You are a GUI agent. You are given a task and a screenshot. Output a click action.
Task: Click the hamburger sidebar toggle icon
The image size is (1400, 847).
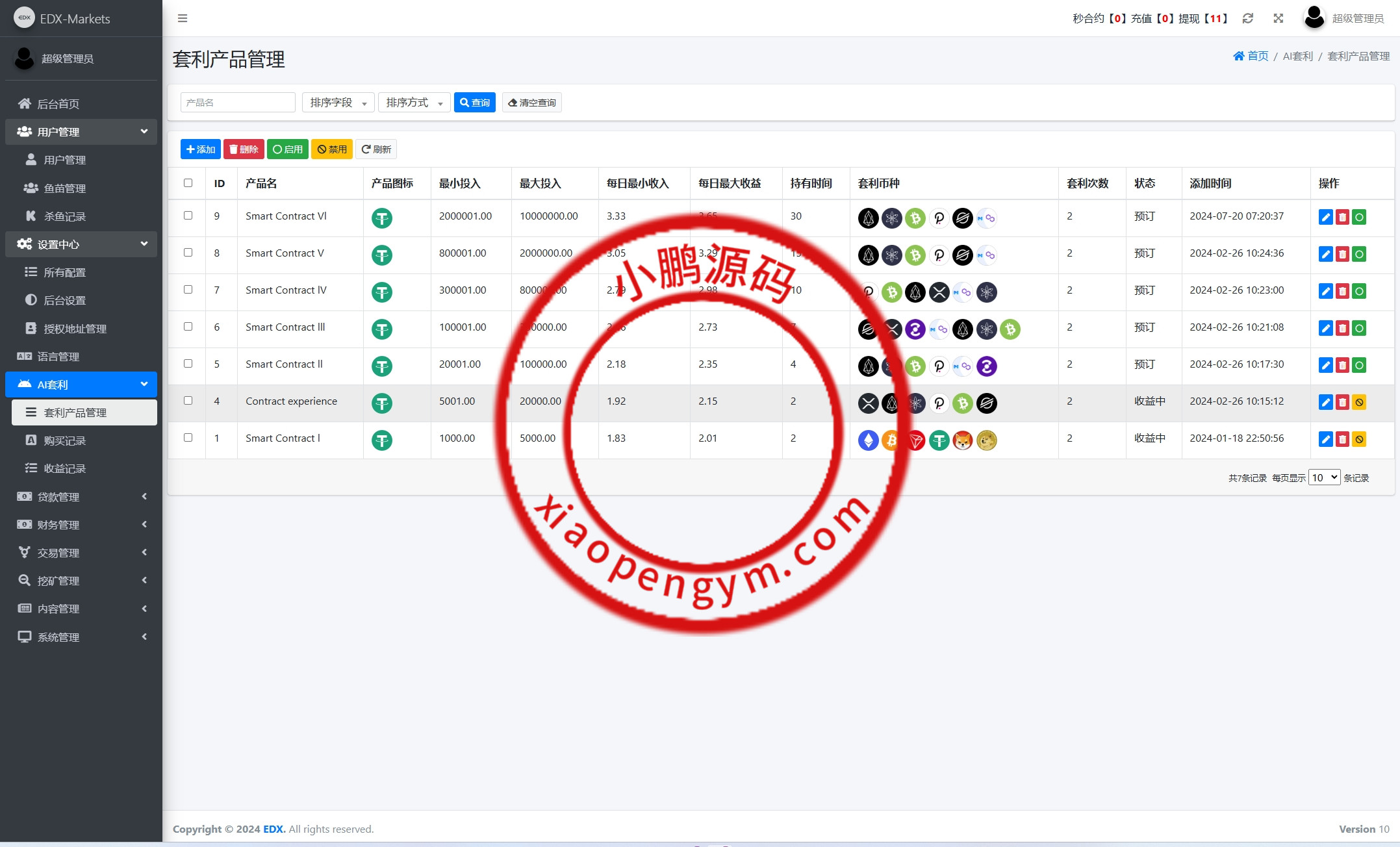click(183, 18)
